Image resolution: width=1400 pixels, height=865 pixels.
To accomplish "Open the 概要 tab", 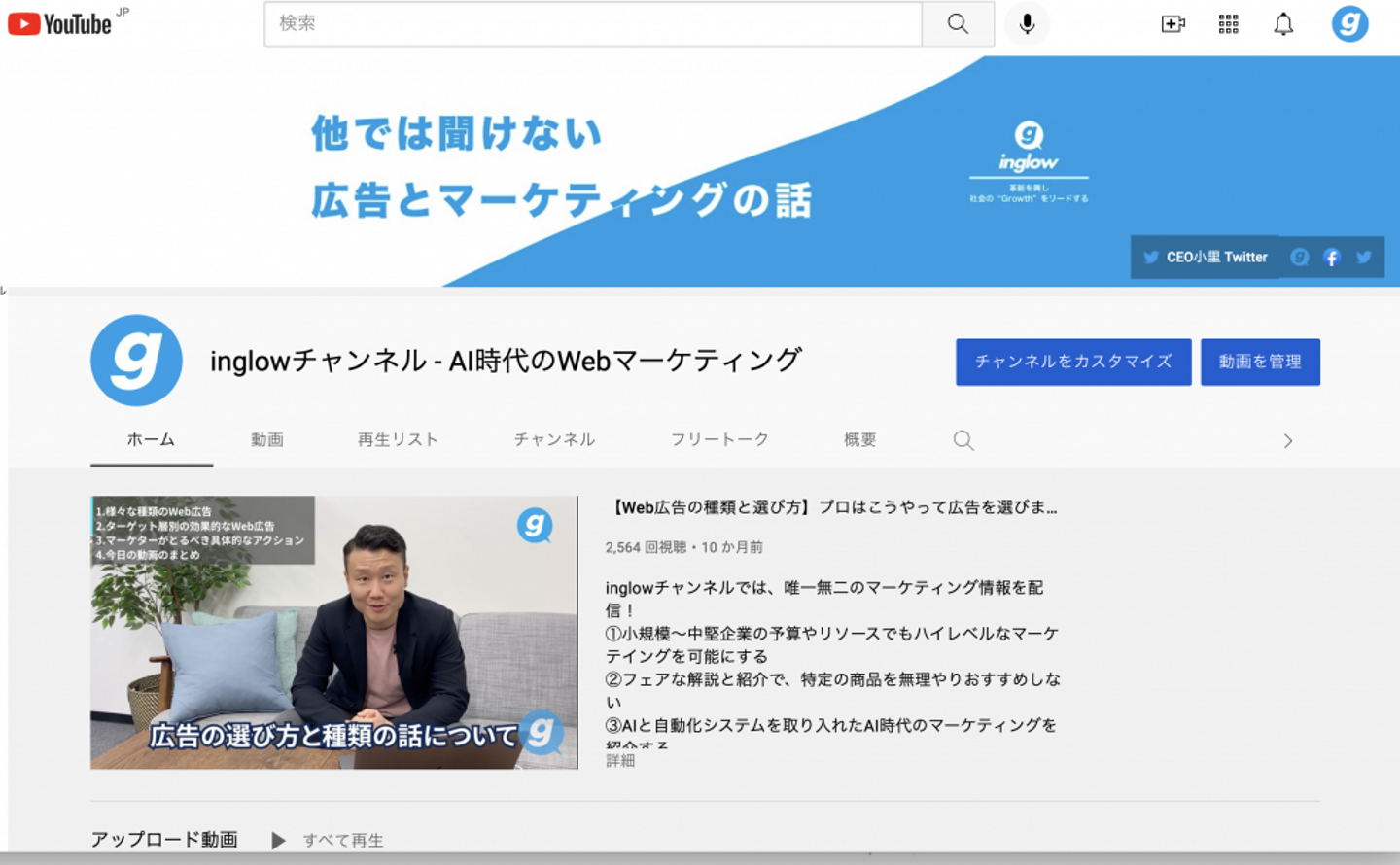I will coord(860,440).
